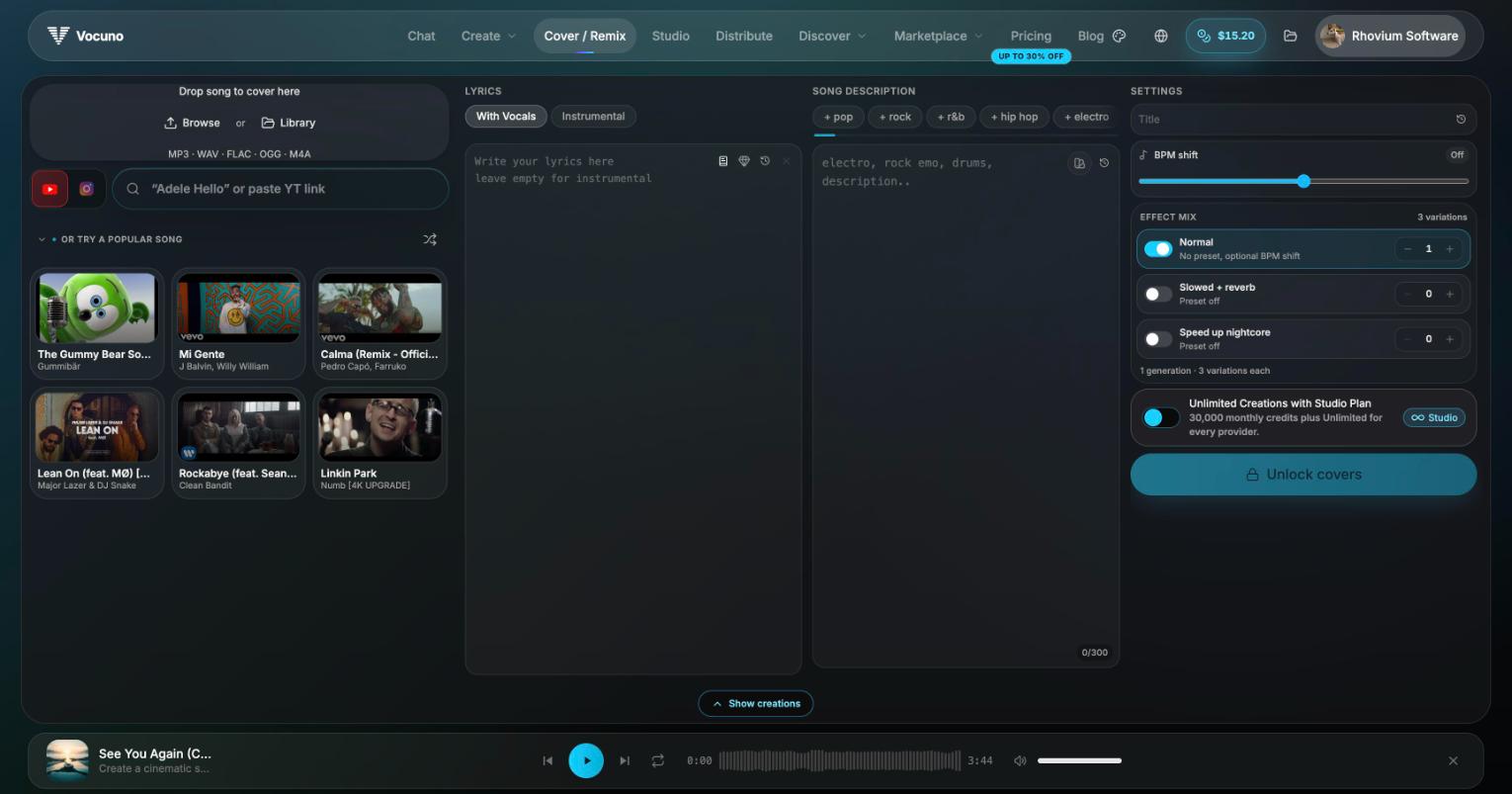Open the folder icon in the top bar

coord(1290,36)
